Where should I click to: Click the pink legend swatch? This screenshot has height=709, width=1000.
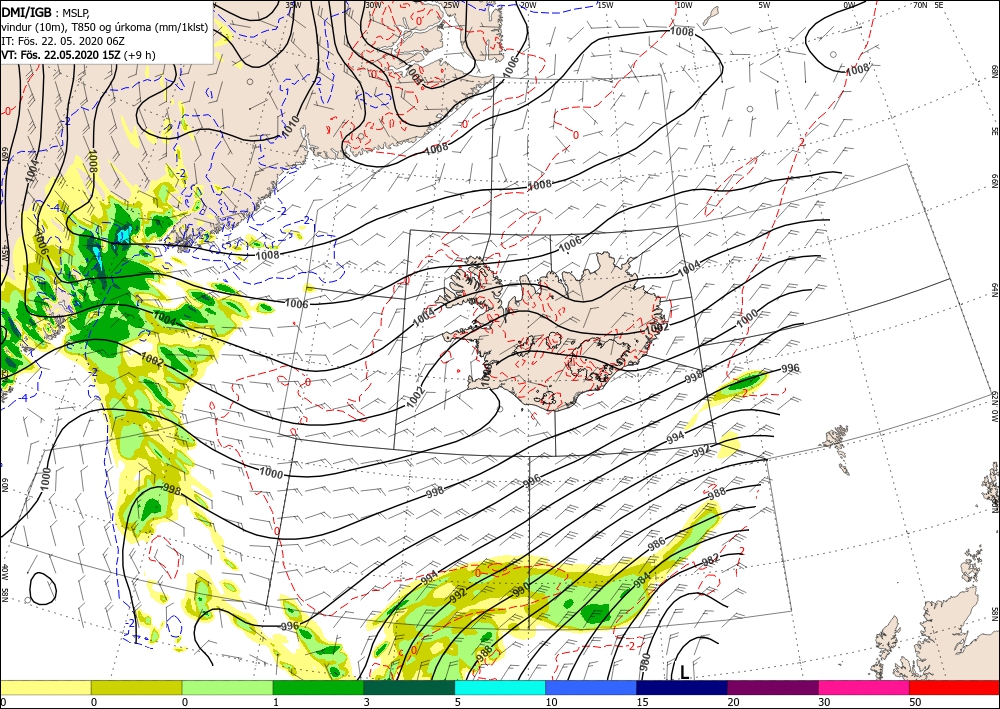864,687
